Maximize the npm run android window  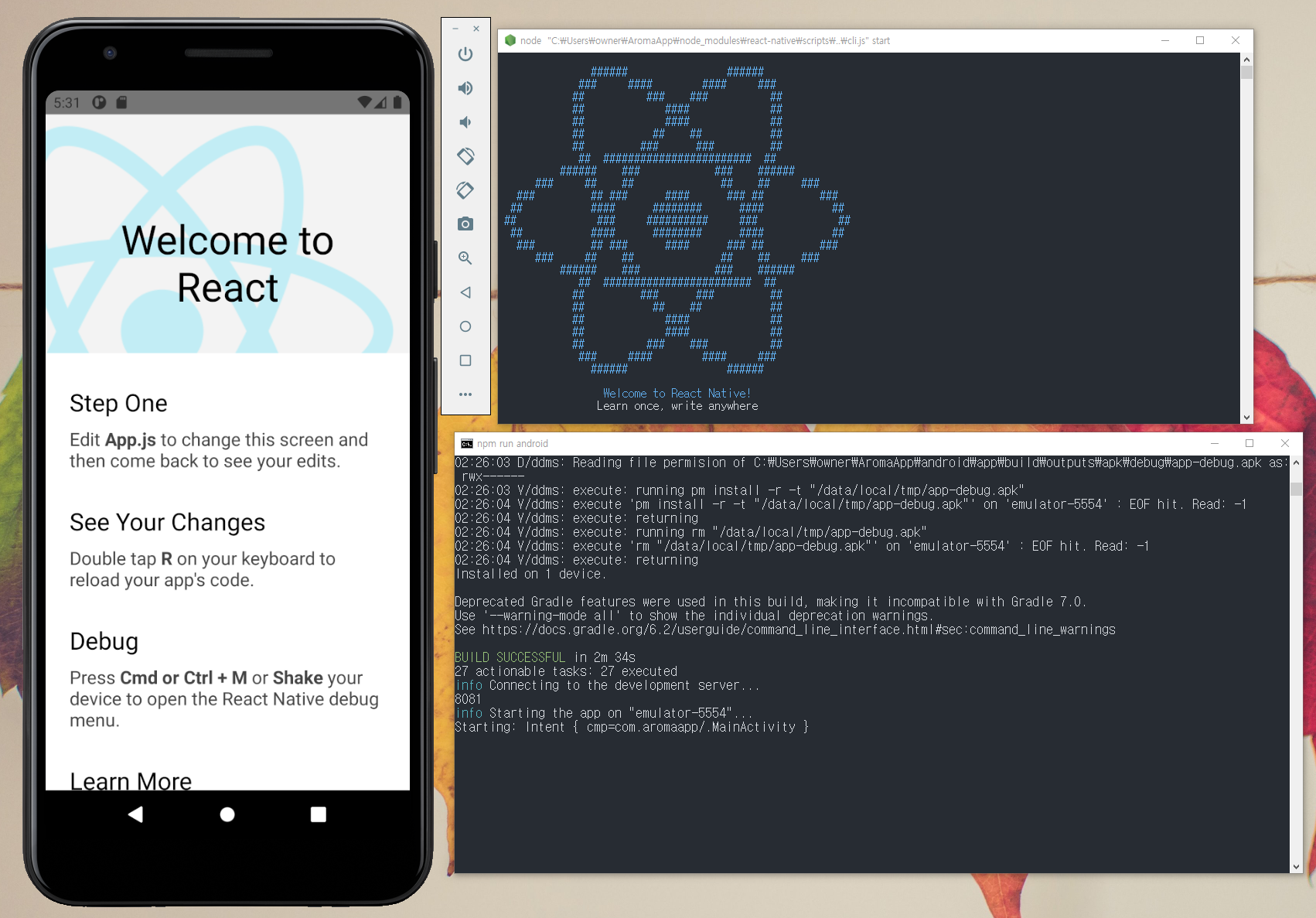[x=1250, y=443]
